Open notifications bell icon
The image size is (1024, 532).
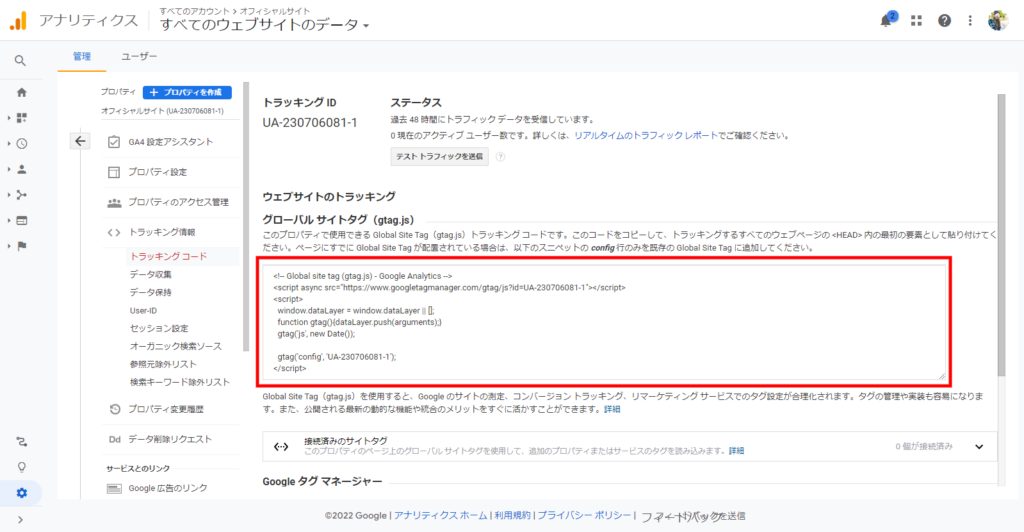pos(886,21)
